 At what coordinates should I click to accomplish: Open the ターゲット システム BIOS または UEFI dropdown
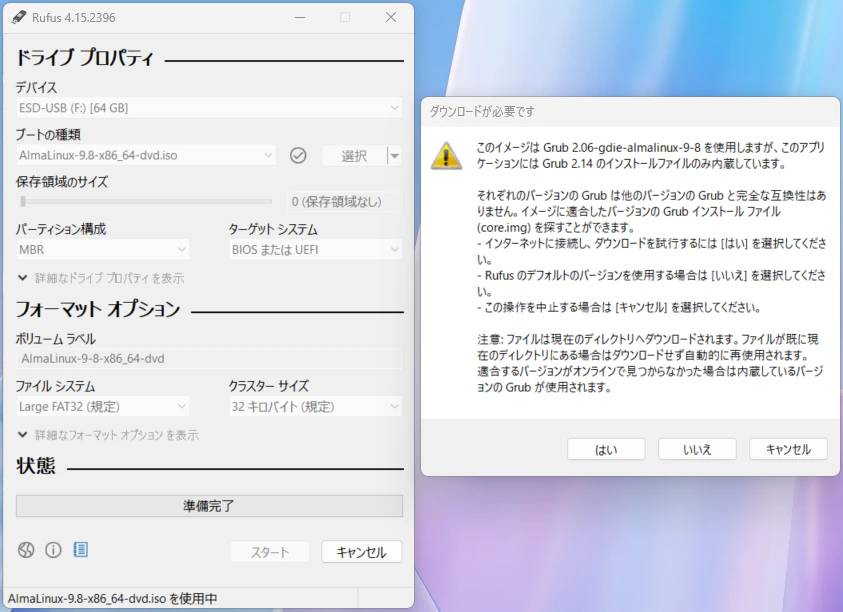315,250
